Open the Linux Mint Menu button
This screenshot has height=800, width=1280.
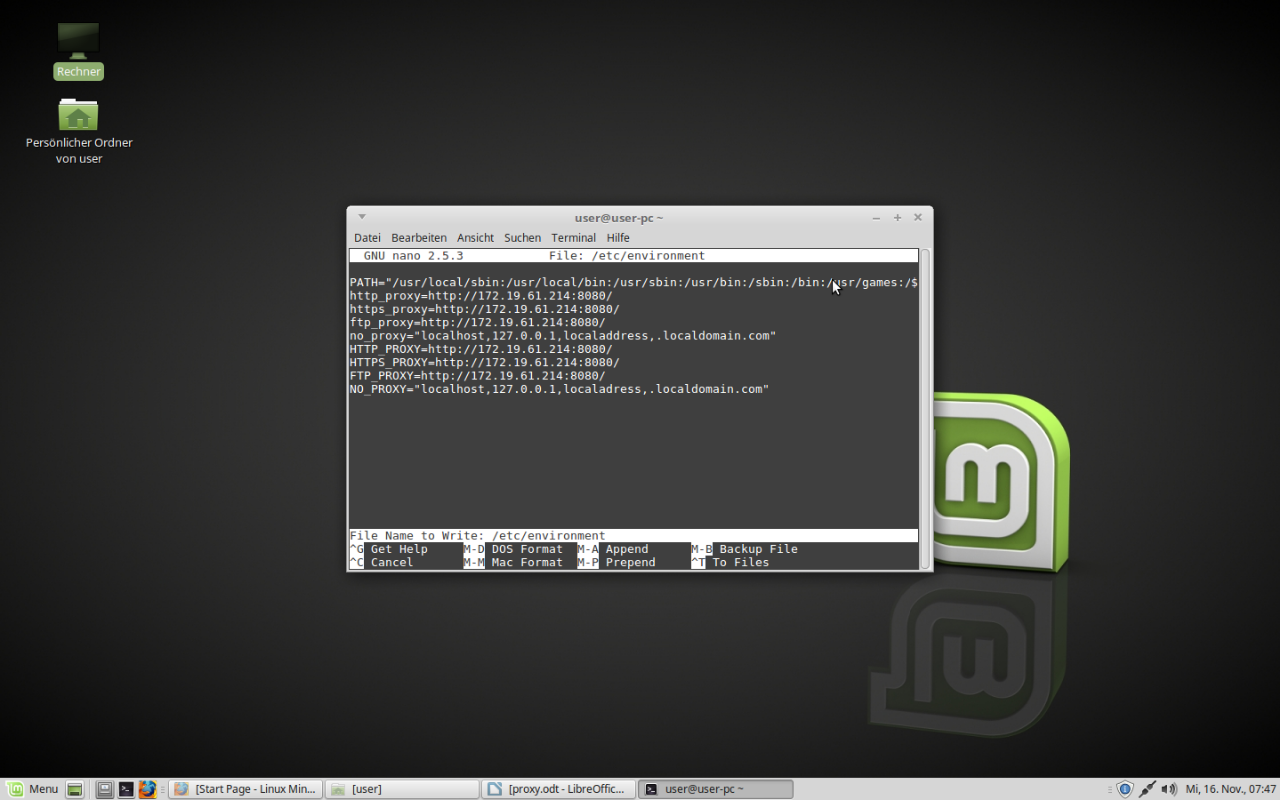33,789
